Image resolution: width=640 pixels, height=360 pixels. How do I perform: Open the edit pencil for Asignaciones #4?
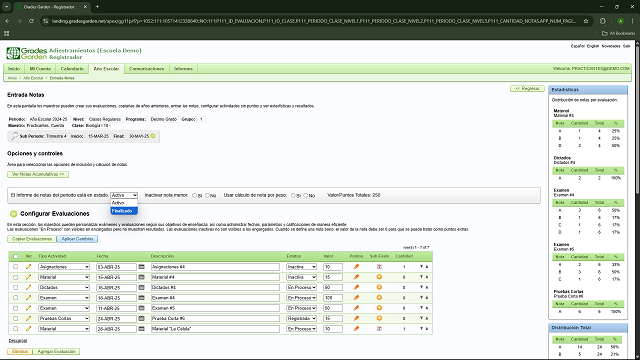click(x=28, y=267)
